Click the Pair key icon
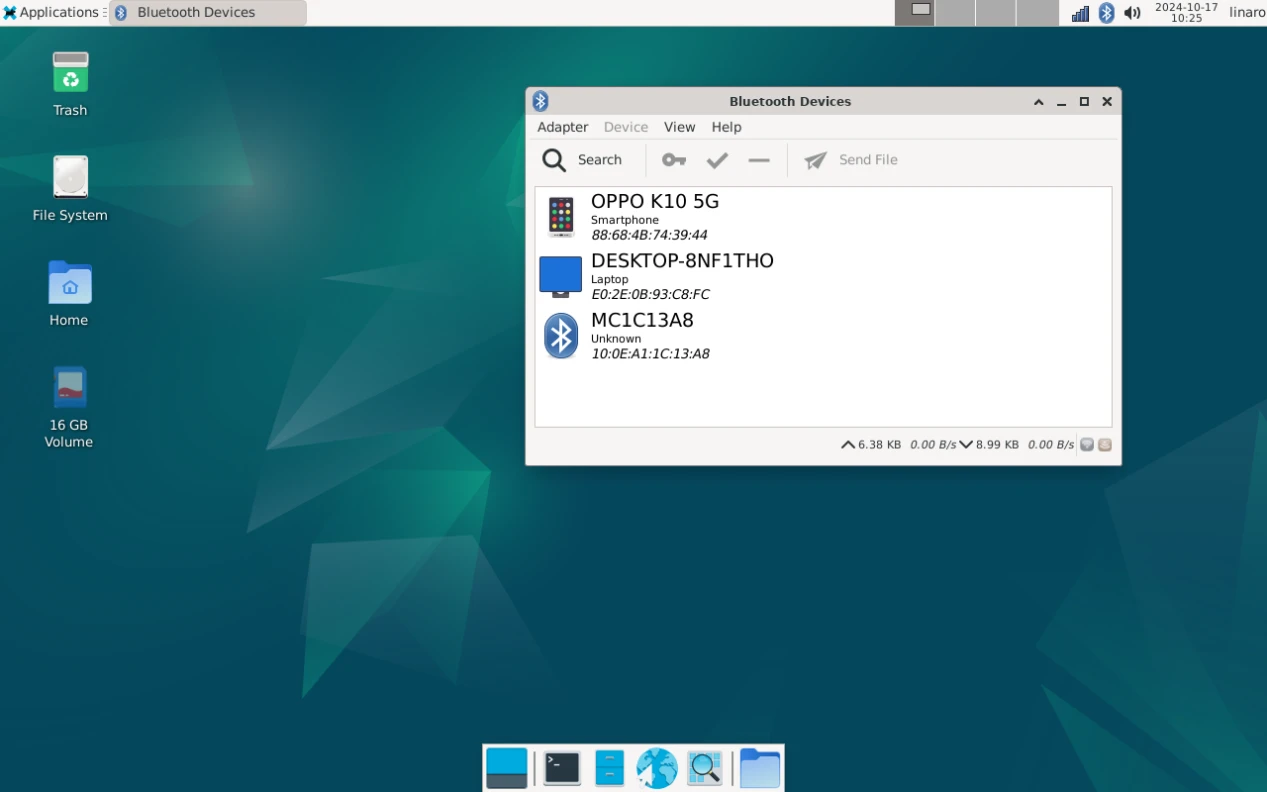Viewport: 1267px width, 792px height. tap(674, 160)
